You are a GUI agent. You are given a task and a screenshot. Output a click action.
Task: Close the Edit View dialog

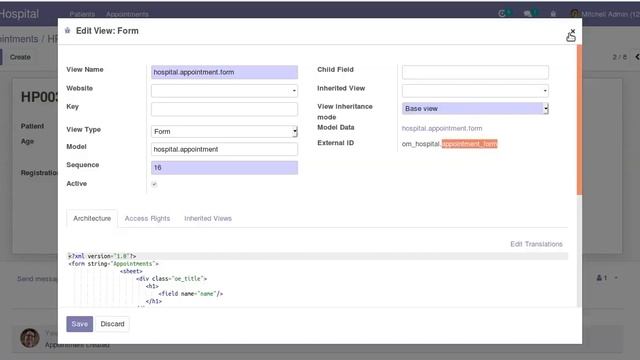pyautogui.click(x=573, y=31)
